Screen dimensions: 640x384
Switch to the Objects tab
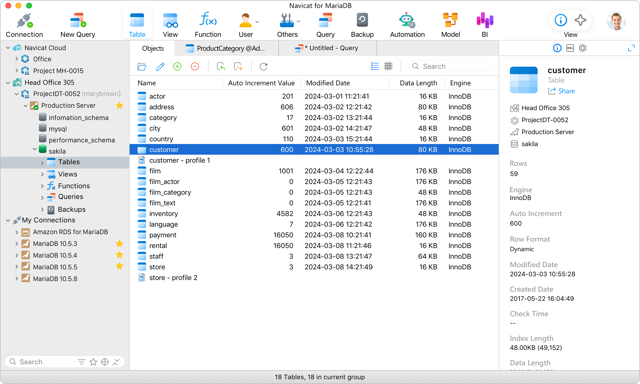(153, 48)
